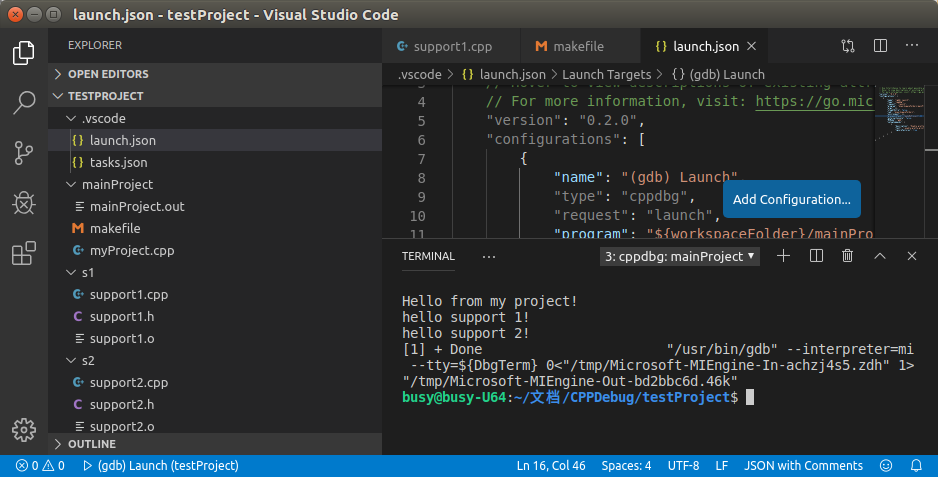Open support1.o file

pyautogui.click(x=215, y=339)
